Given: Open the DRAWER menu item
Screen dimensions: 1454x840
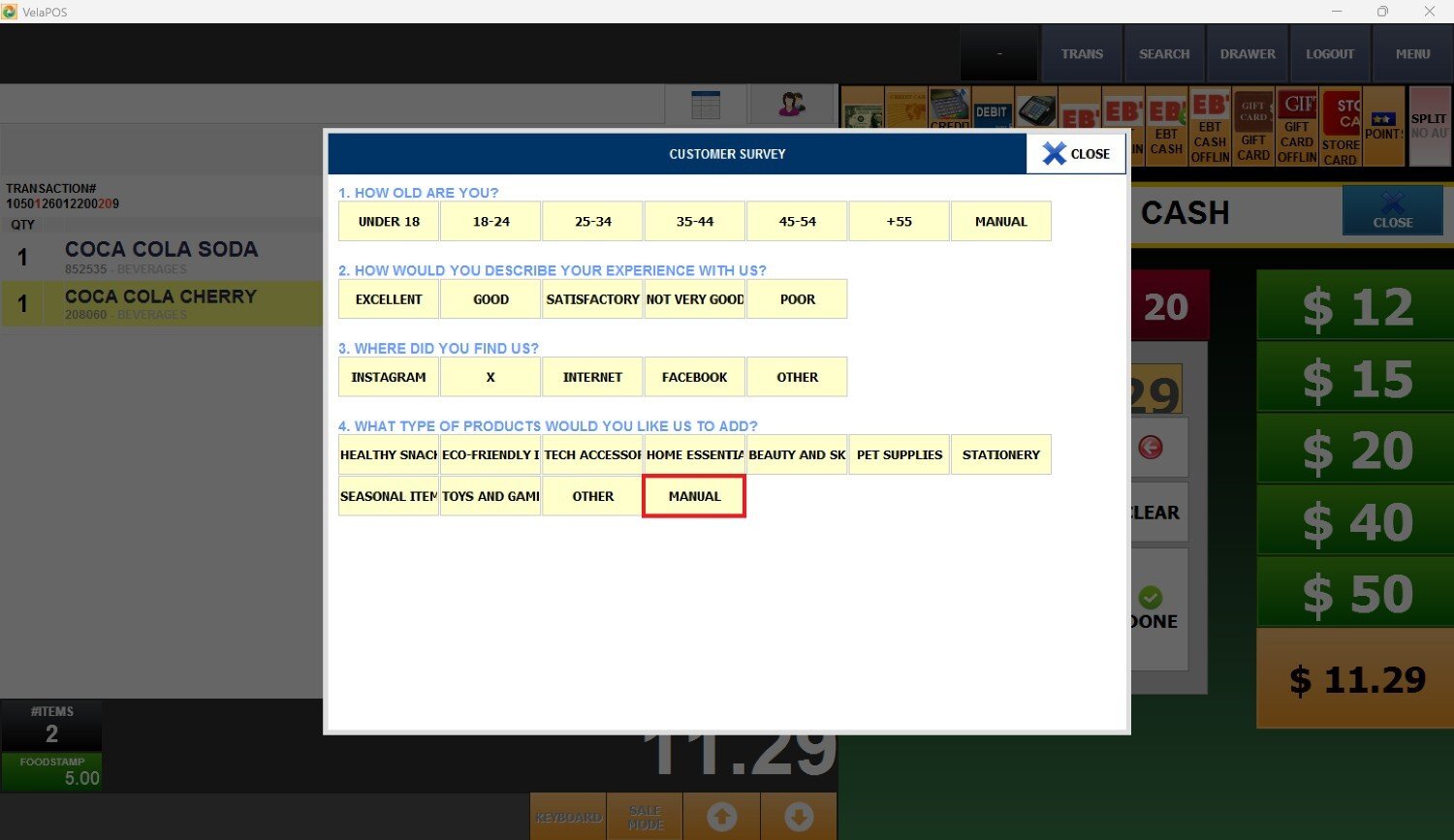Looking at the screenshot, I should [x=1248, y=54].
